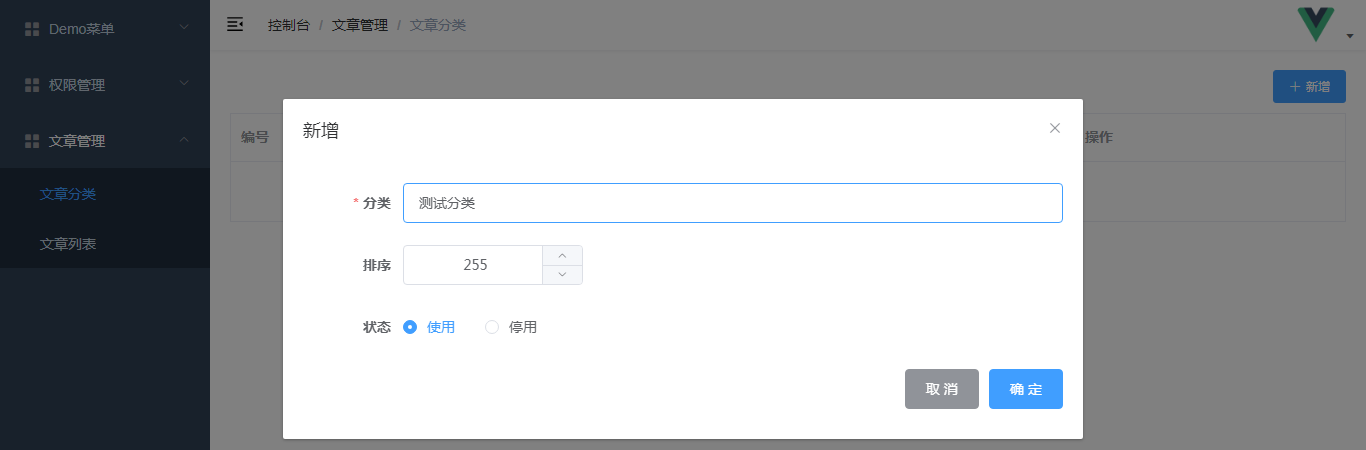The width and height of the screenshot is (1366, 450).
Task: Open 文章列表 in the sidebar
Action: [x=68, y=243]
